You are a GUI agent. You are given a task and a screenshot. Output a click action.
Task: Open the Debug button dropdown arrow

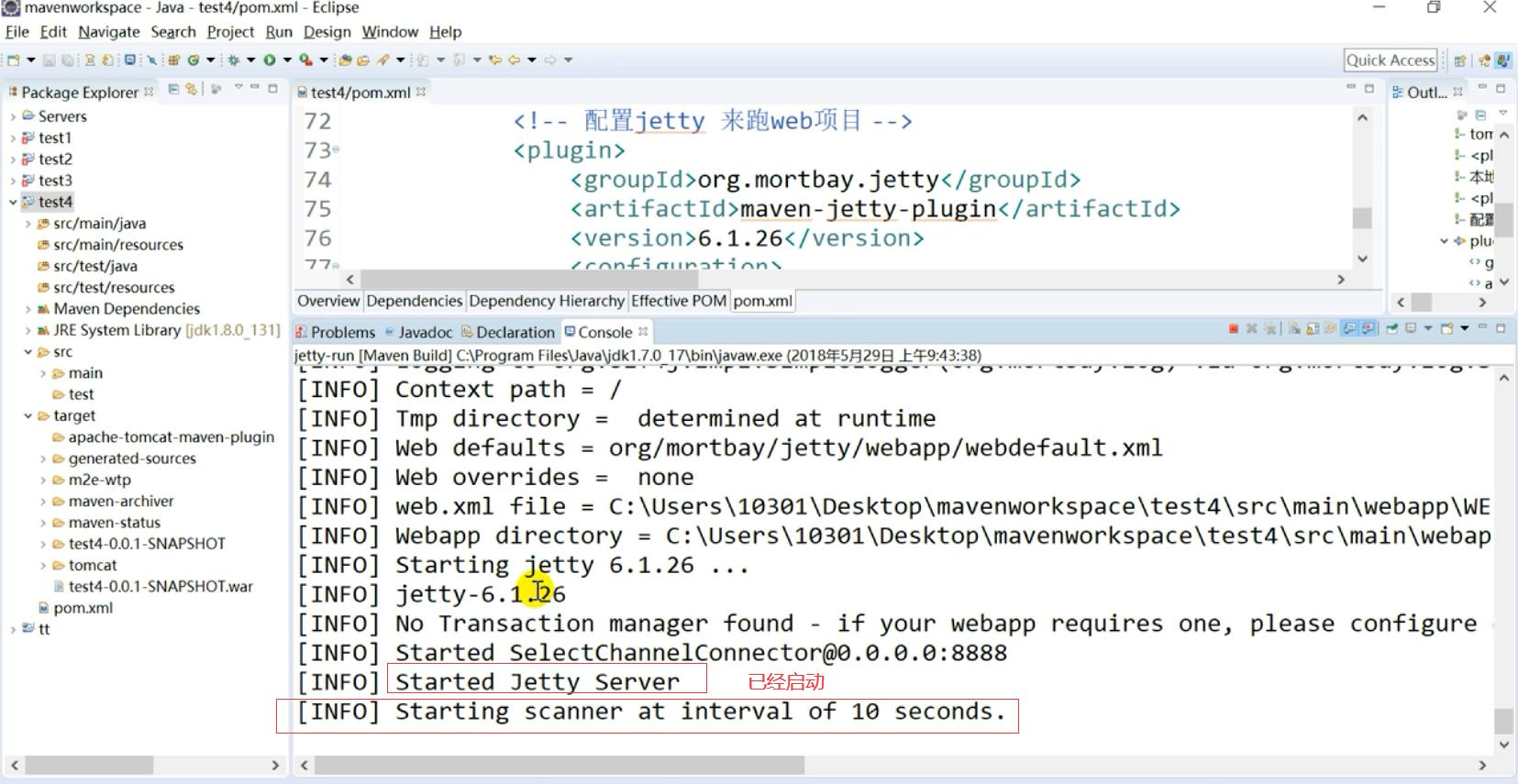pos(250,61)
